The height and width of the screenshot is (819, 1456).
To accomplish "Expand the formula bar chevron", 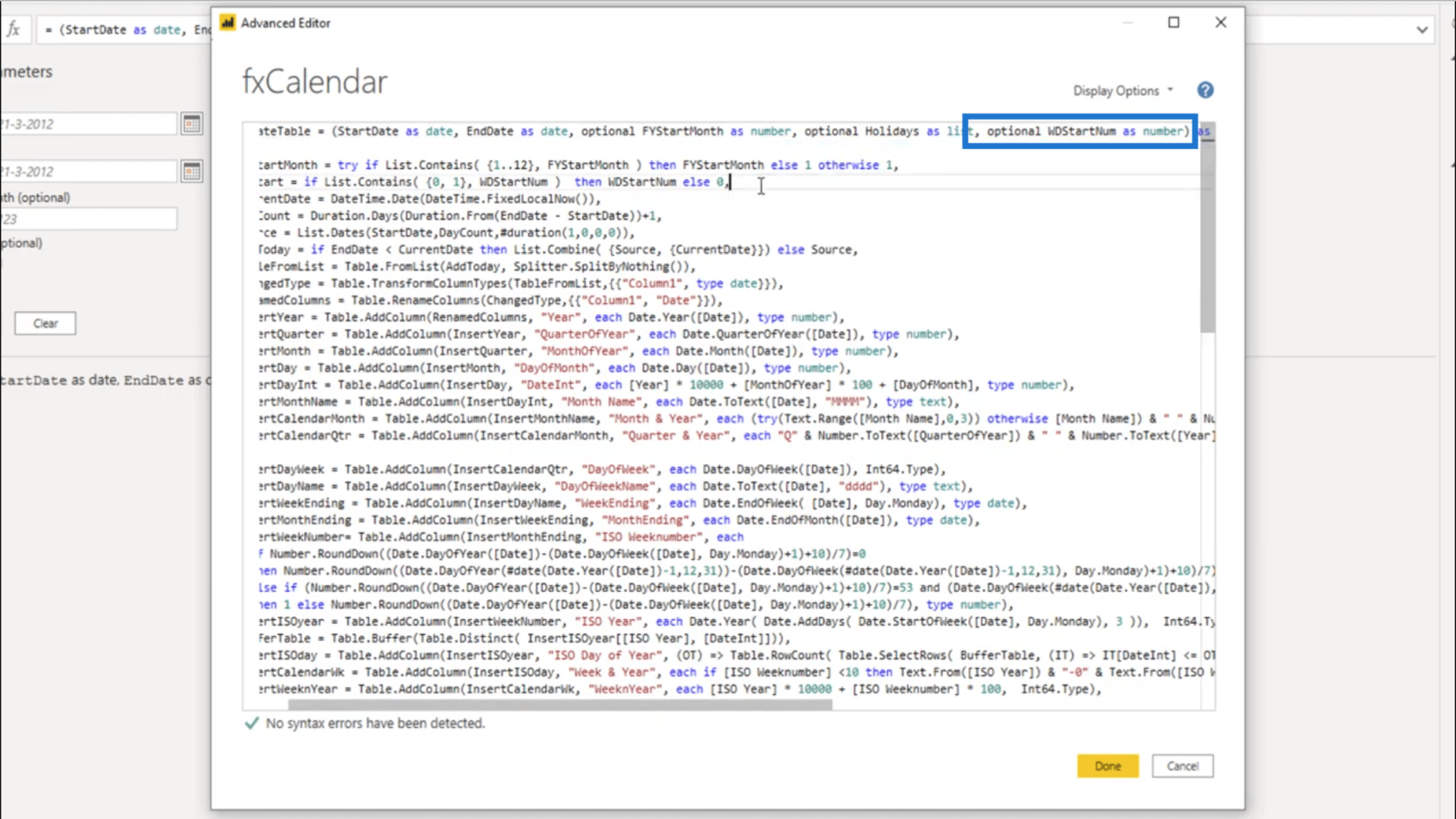I will (1422, 29).
